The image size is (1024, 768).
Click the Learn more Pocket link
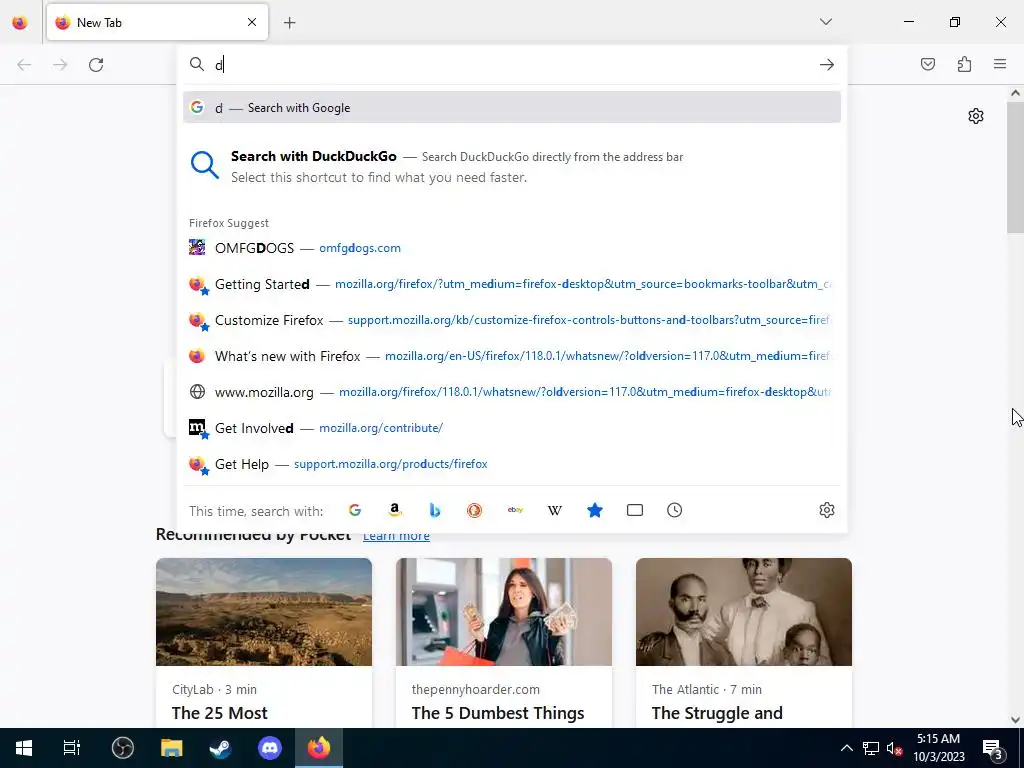click(x=396, y=536)
